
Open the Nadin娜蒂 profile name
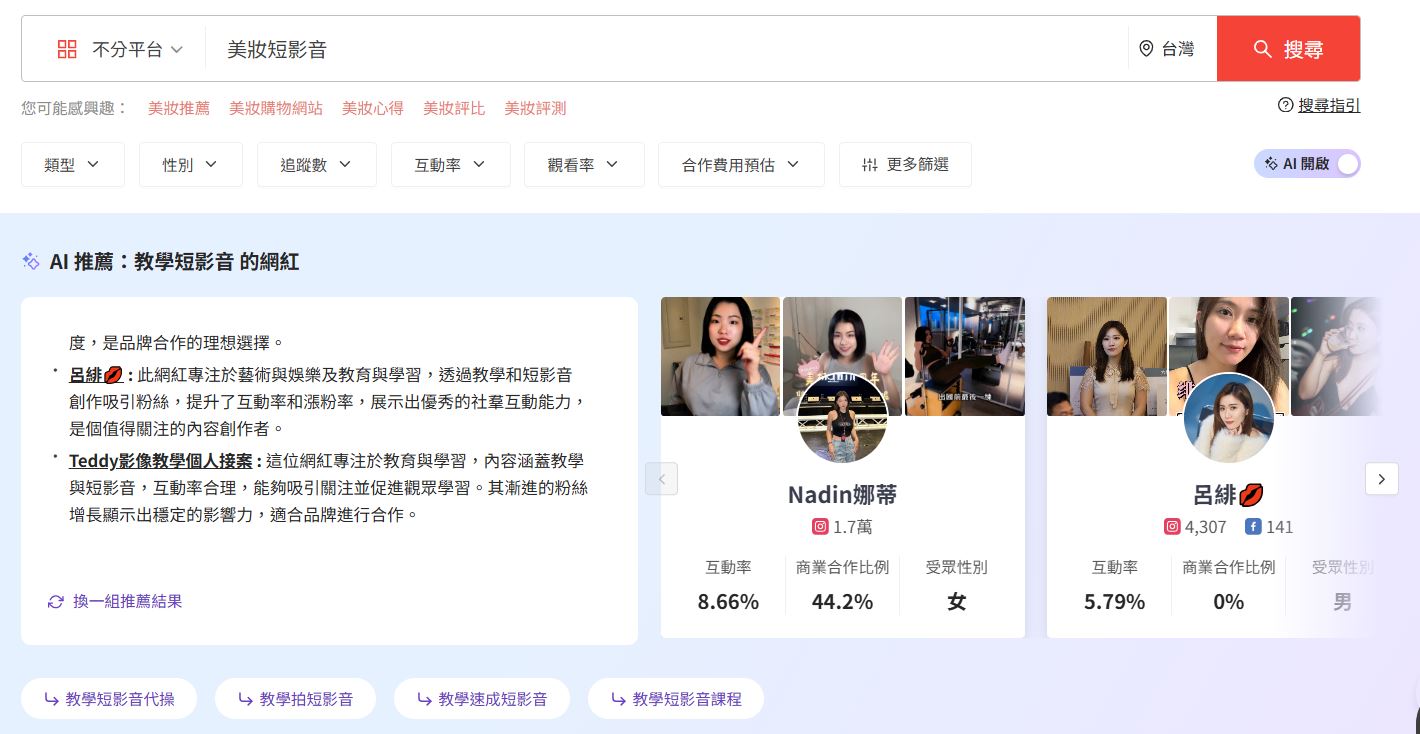843,494
